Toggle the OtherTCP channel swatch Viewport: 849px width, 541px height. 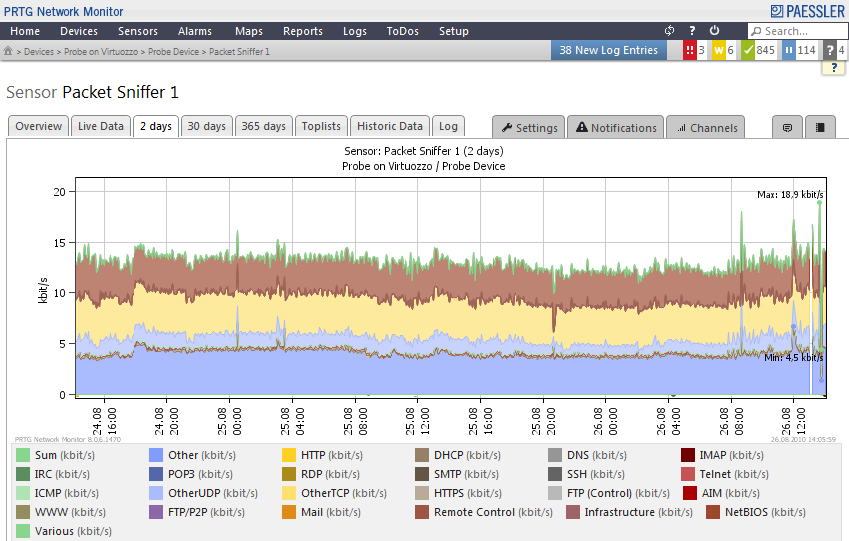point(289,493)
